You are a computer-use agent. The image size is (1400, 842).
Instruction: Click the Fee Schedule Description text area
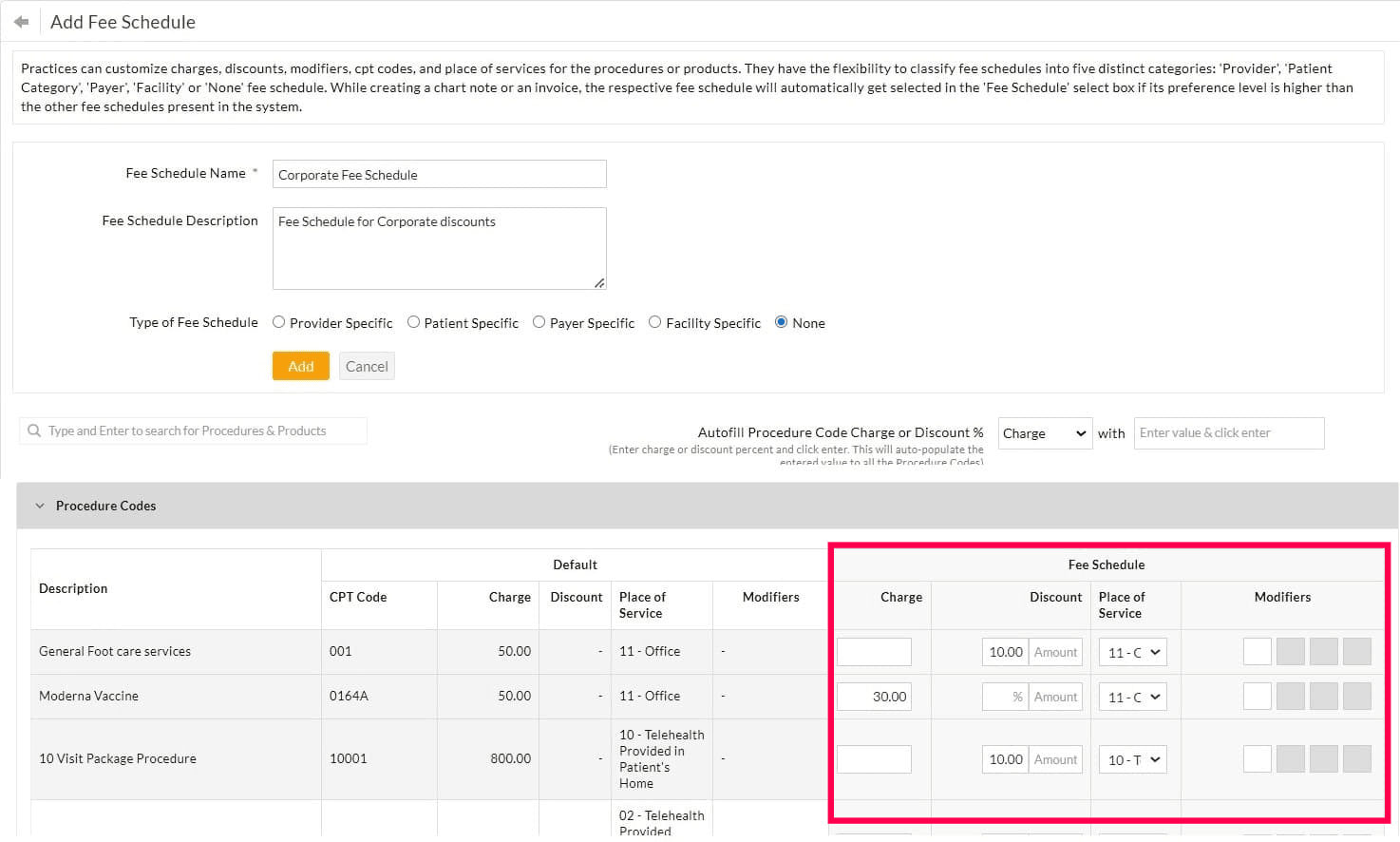[439, 247]
